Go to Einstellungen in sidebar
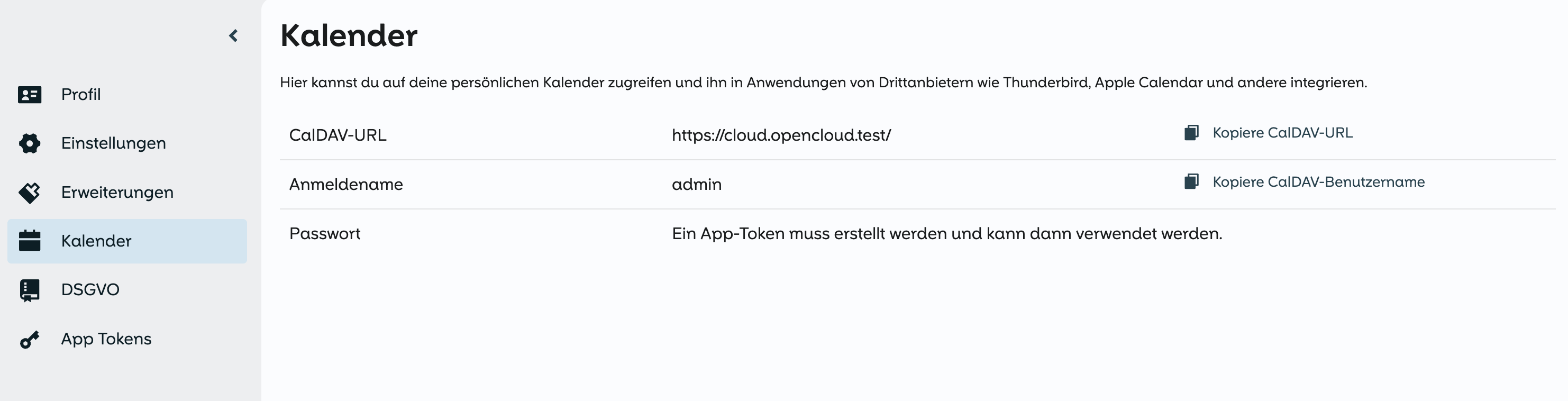This screenshot has height=401, width=1568. 113,143
